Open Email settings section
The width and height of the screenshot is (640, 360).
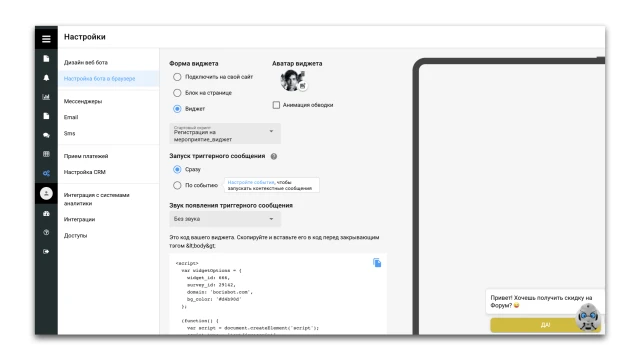71,117
